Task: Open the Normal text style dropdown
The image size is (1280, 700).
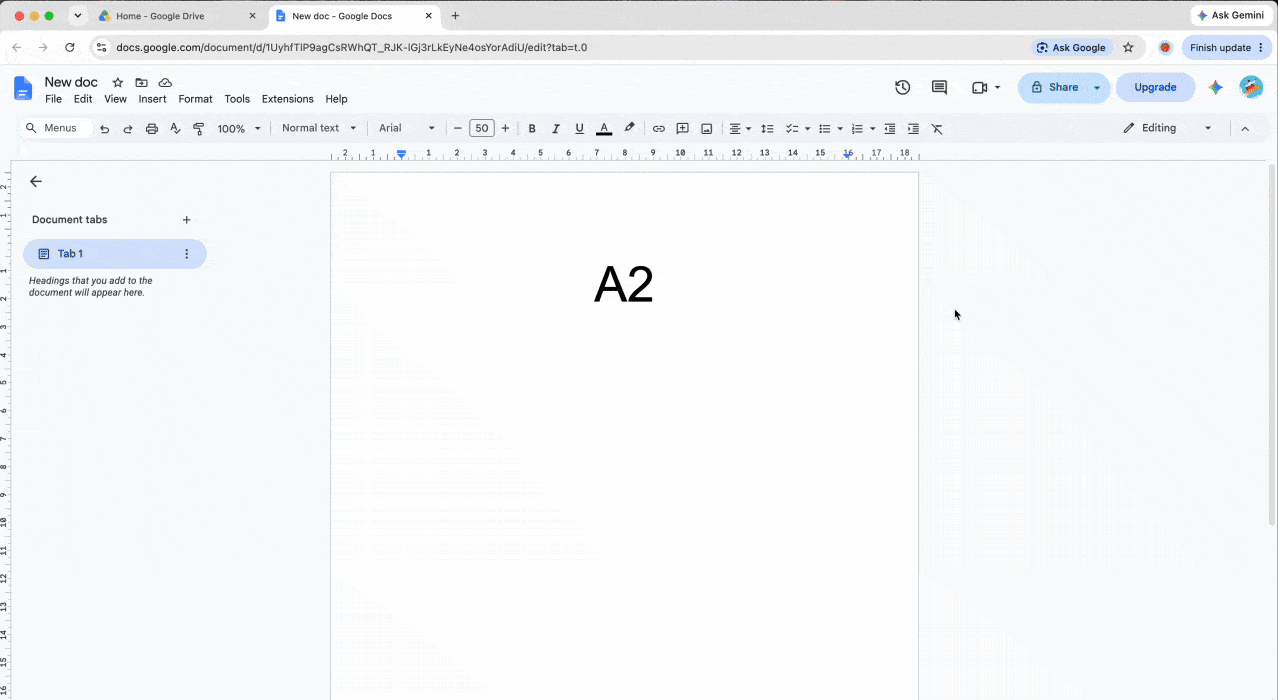Action: [x=319, y=128]
